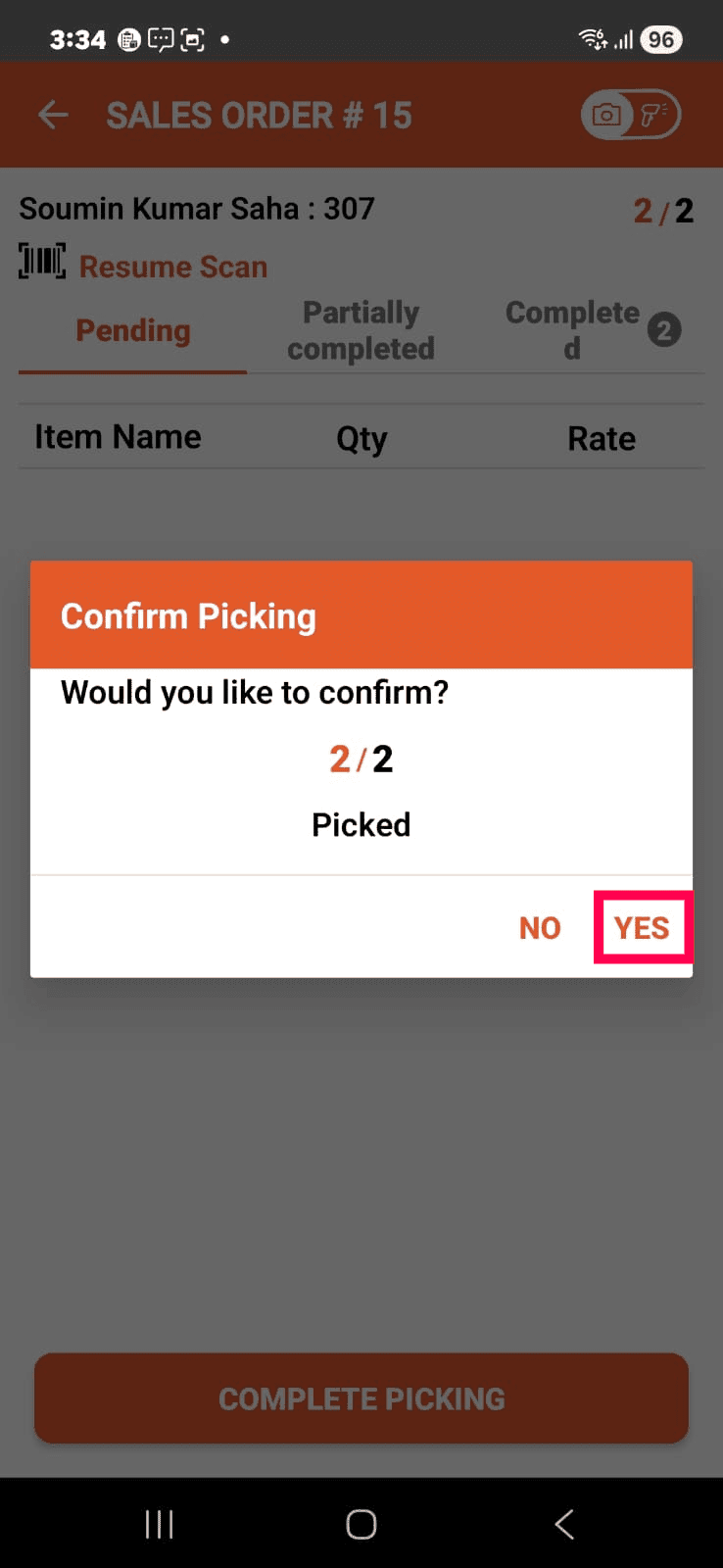Image resolution: width=723 pixels, height=1568 pixels.
Task: Tap the Item Name column header
Action: click(x=118, y=437)
